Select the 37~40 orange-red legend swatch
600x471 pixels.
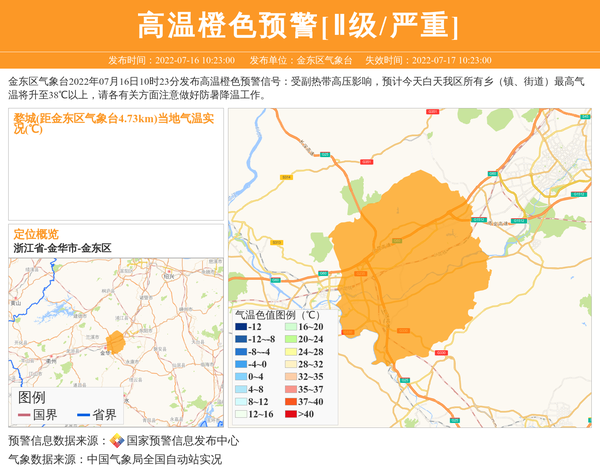(288, 402)
